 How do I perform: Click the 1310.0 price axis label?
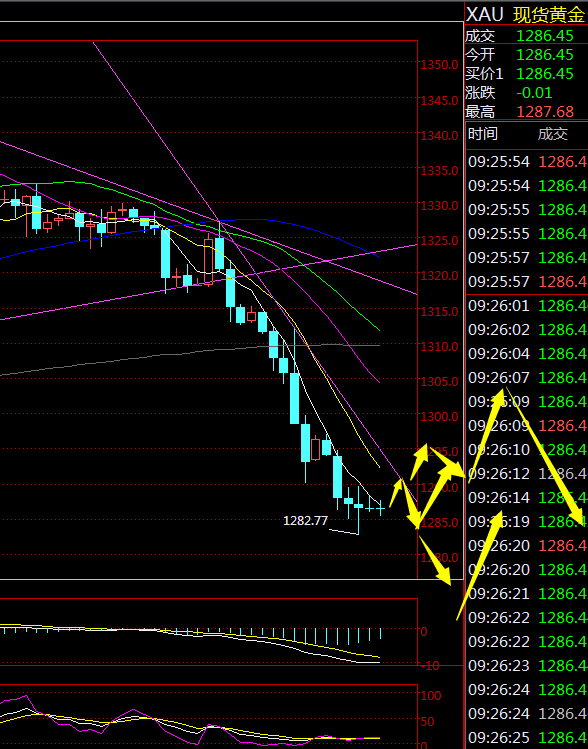click(x=439, y=346)
